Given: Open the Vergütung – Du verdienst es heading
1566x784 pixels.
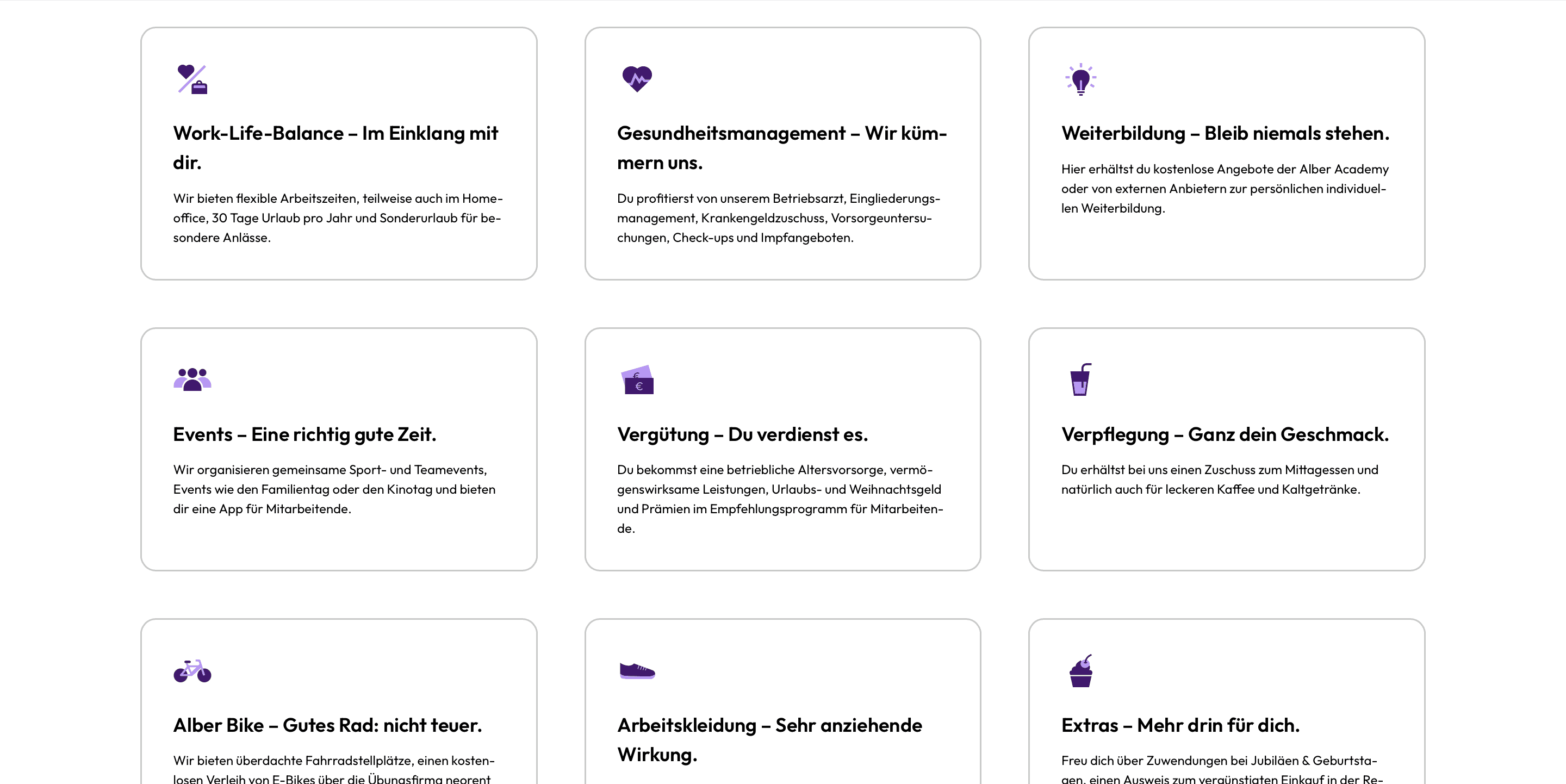Looking at the screenshot, I should pos(743,433).
